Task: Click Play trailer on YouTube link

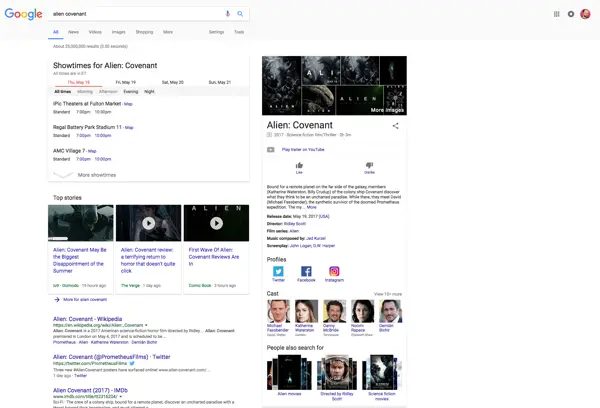Action: tap(303, 150)
